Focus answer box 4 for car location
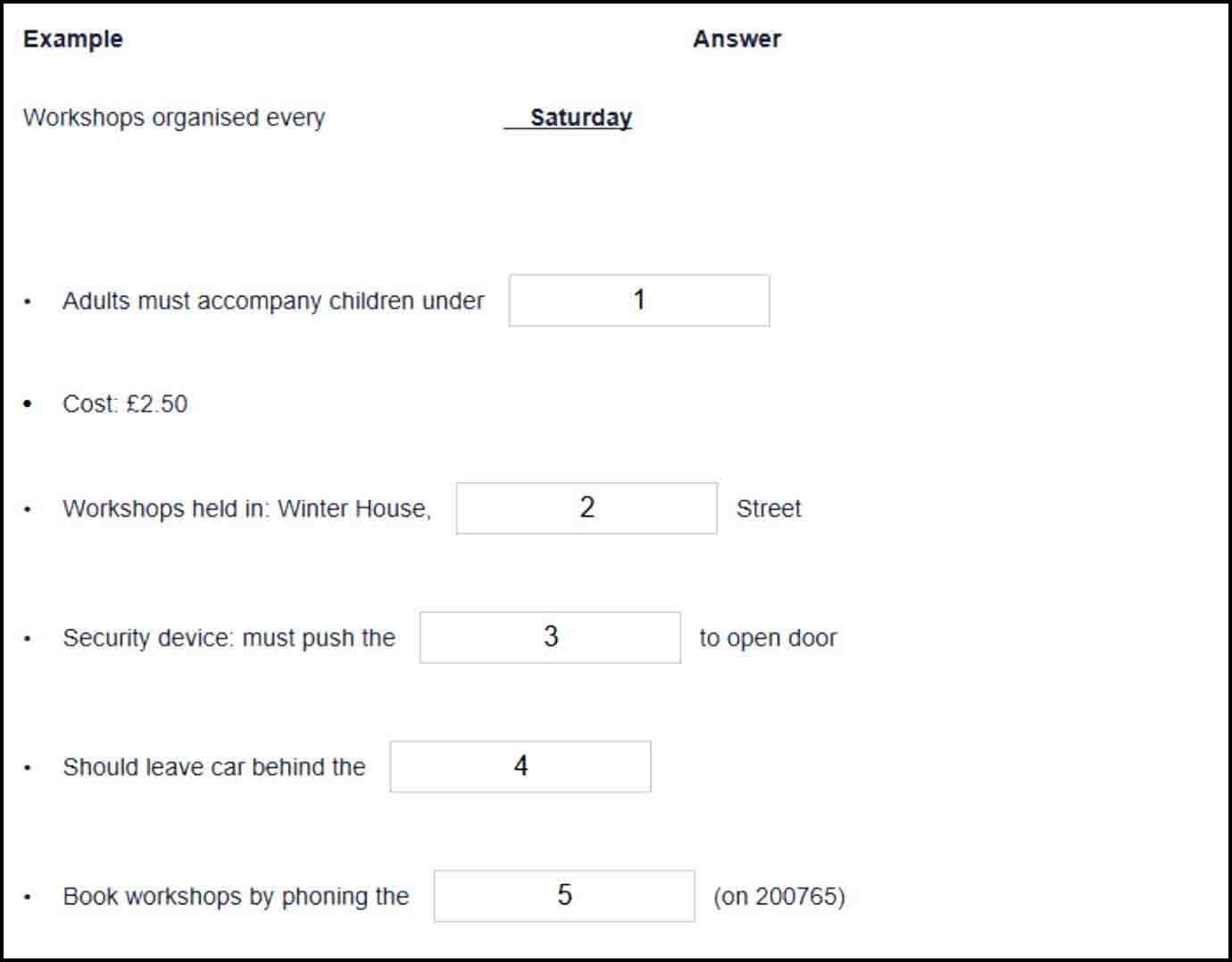The height and width of the screenshot is (962, 1232). point(520,767)
